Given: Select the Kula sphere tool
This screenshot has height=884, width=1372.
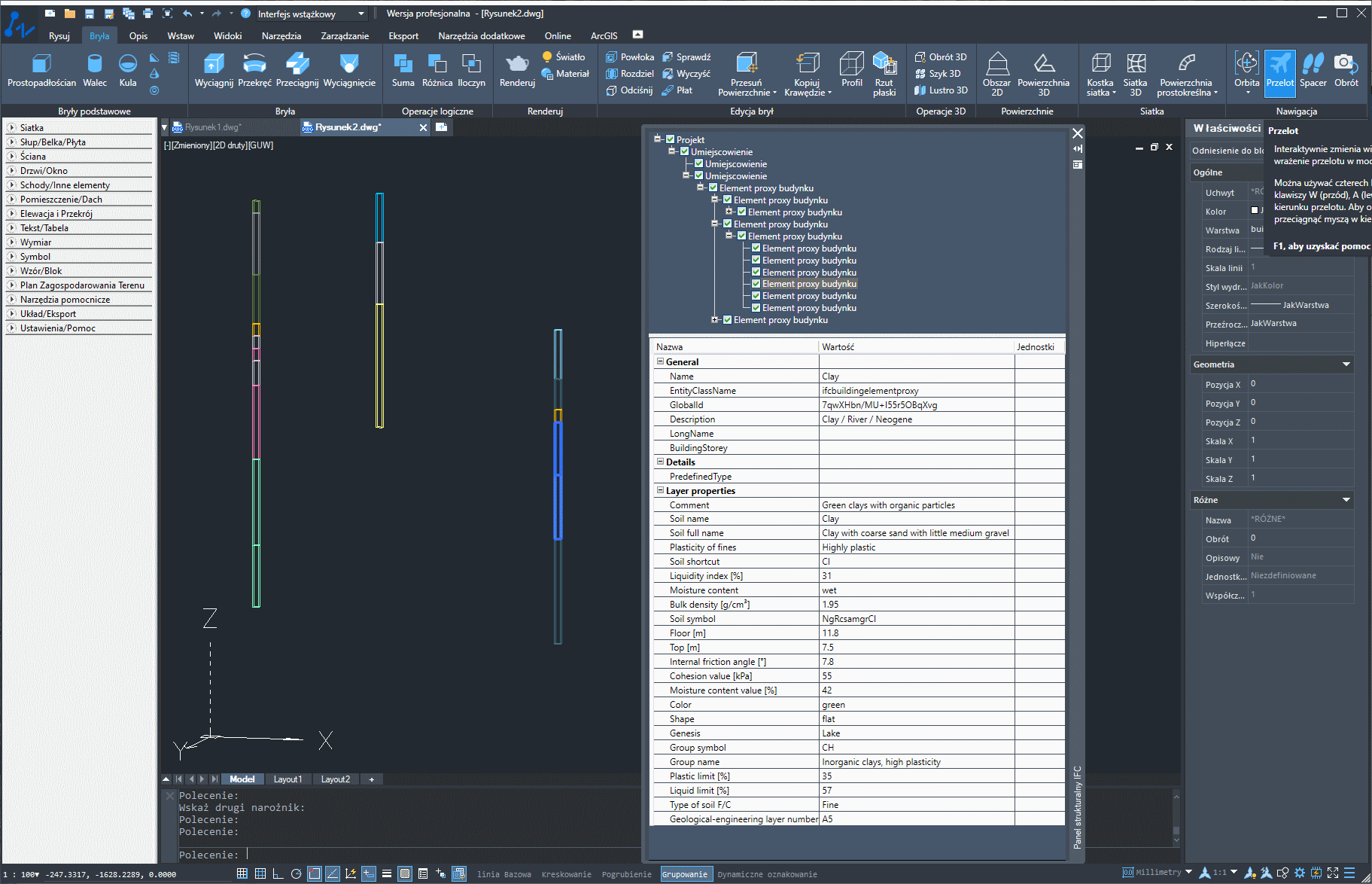Looking at the screenshot, I should tap(128, 71).
